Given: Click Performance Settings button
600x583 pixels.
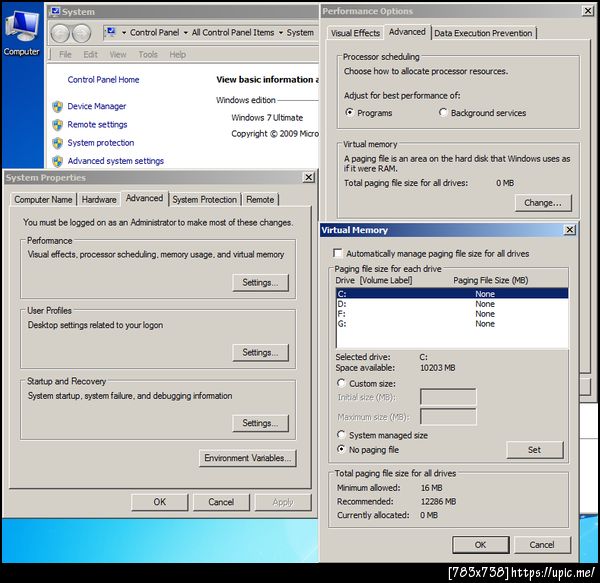Looking at the screenshot, I should pyautogui.click(x=260, y=282).
